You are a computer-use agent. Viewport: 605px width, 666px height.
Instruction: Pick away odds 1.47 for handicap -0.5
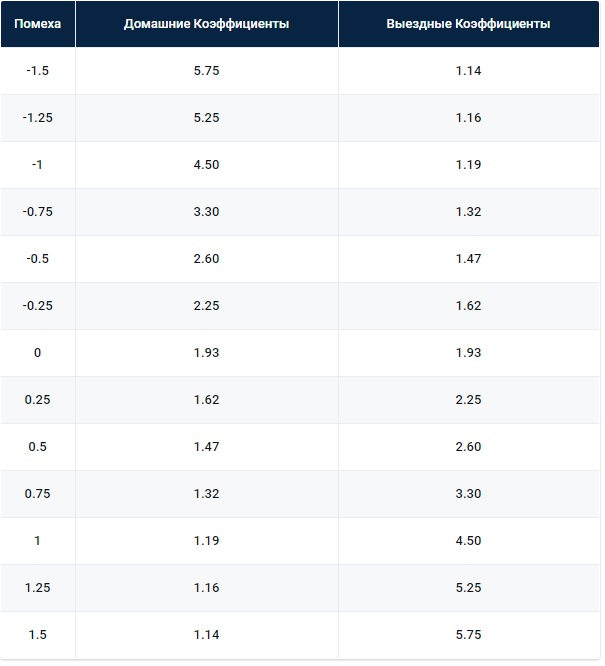pos(468,259)
